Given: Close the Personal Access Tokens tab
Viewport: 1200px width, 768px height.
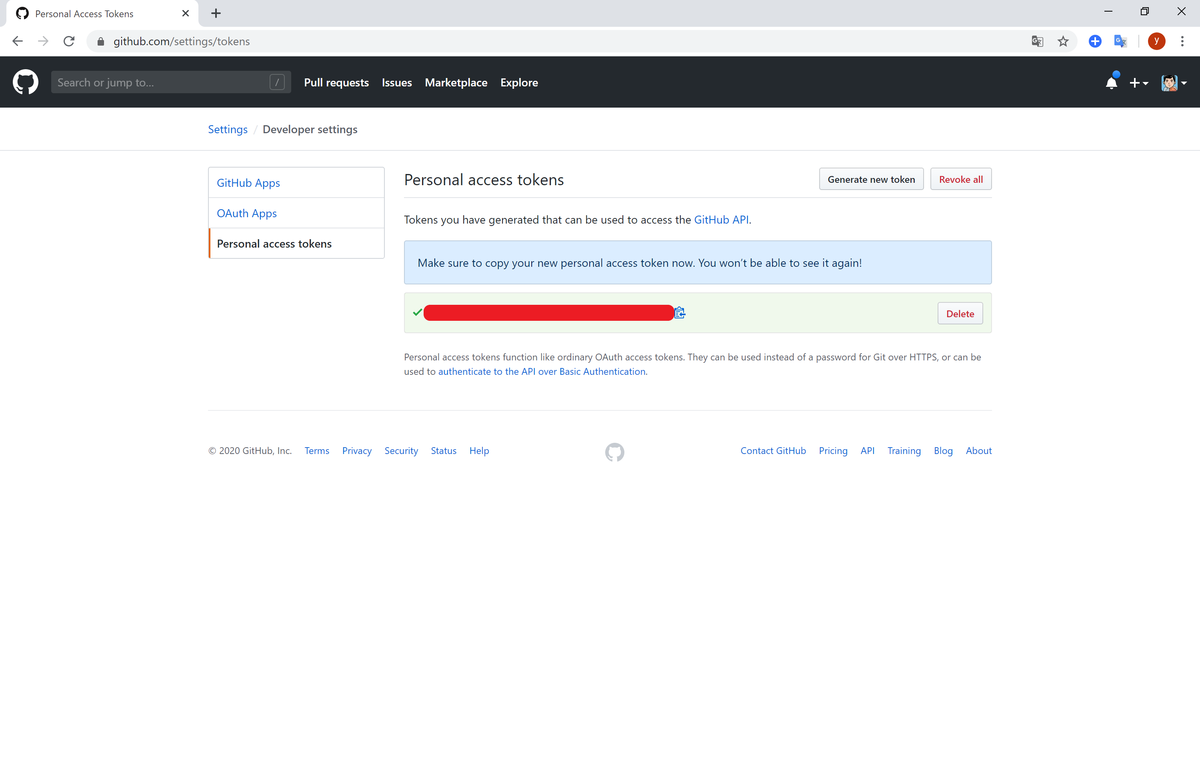Looking at the screenshot, I should [x=185, y=14].
